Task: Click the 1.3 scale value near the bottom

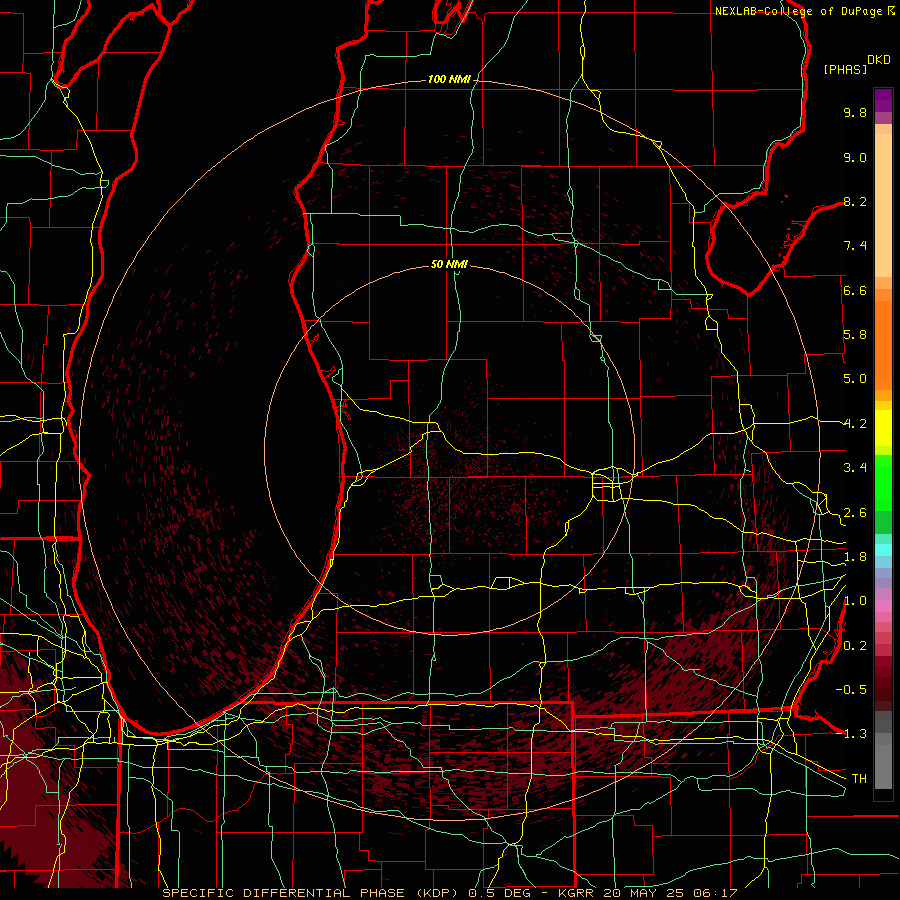Action: [855, 734]
